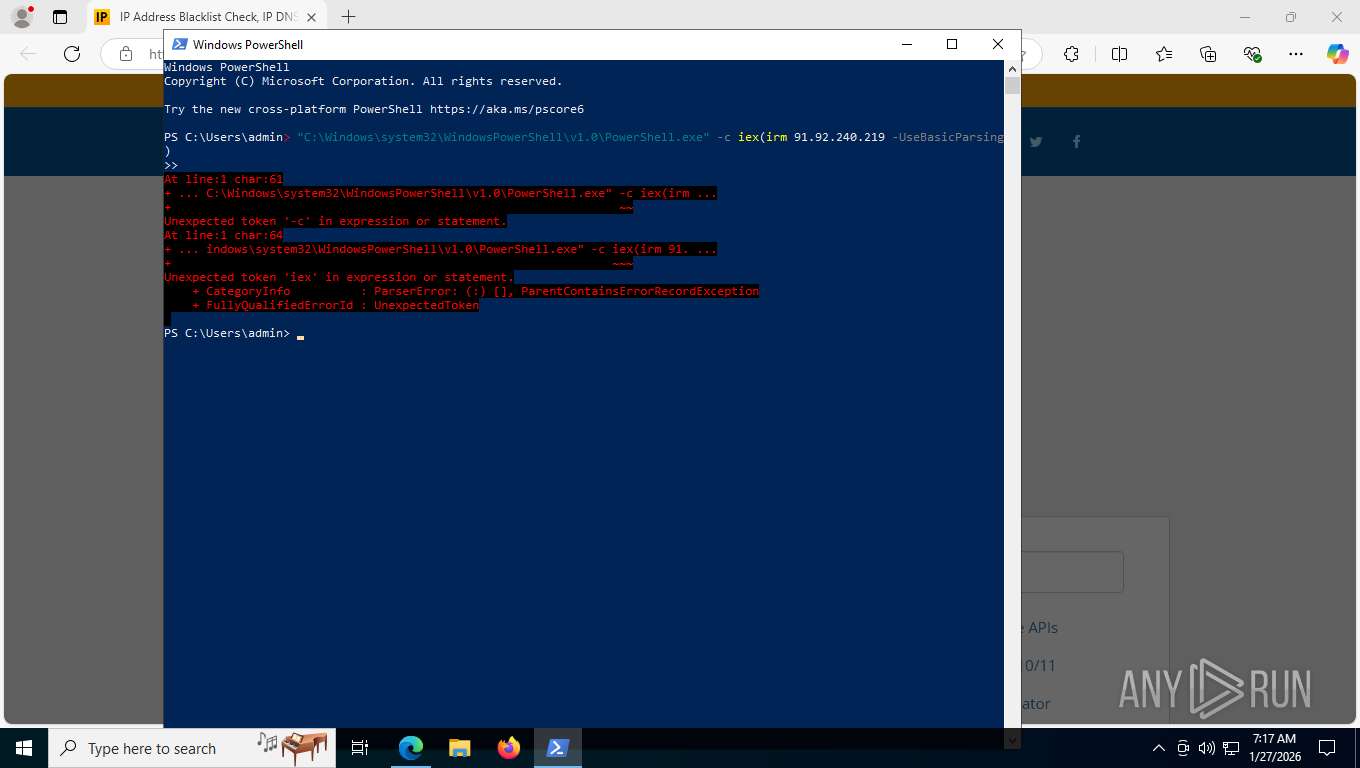The height and width of the screenshot is (768, 1360).
Task: Minimize the PowerShell window
Action: (x=906, y=44)
